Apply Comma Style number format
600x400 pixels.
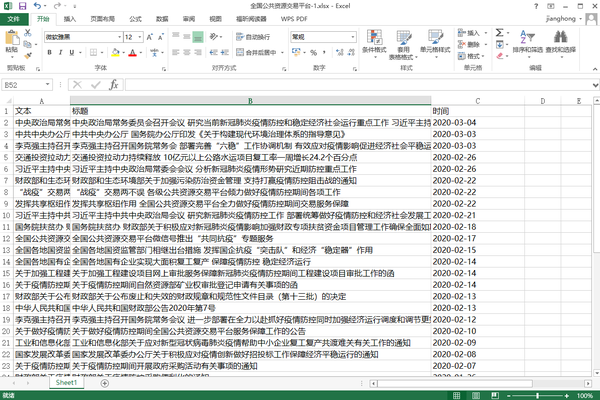324,52
